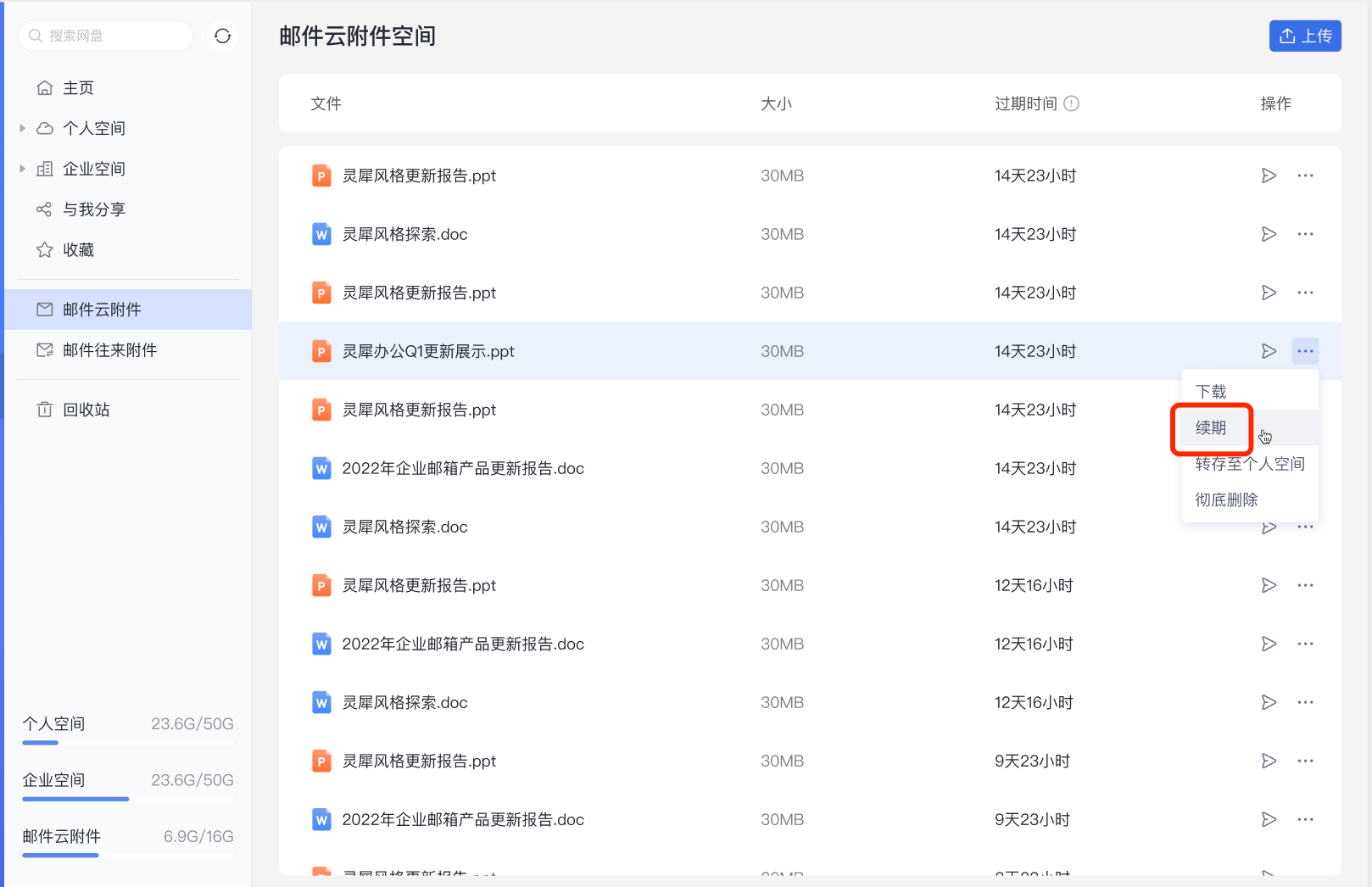Screen dimensions: 1372x887
Task: Choose 续期 from the context menu
Action: click(1211, 428)
